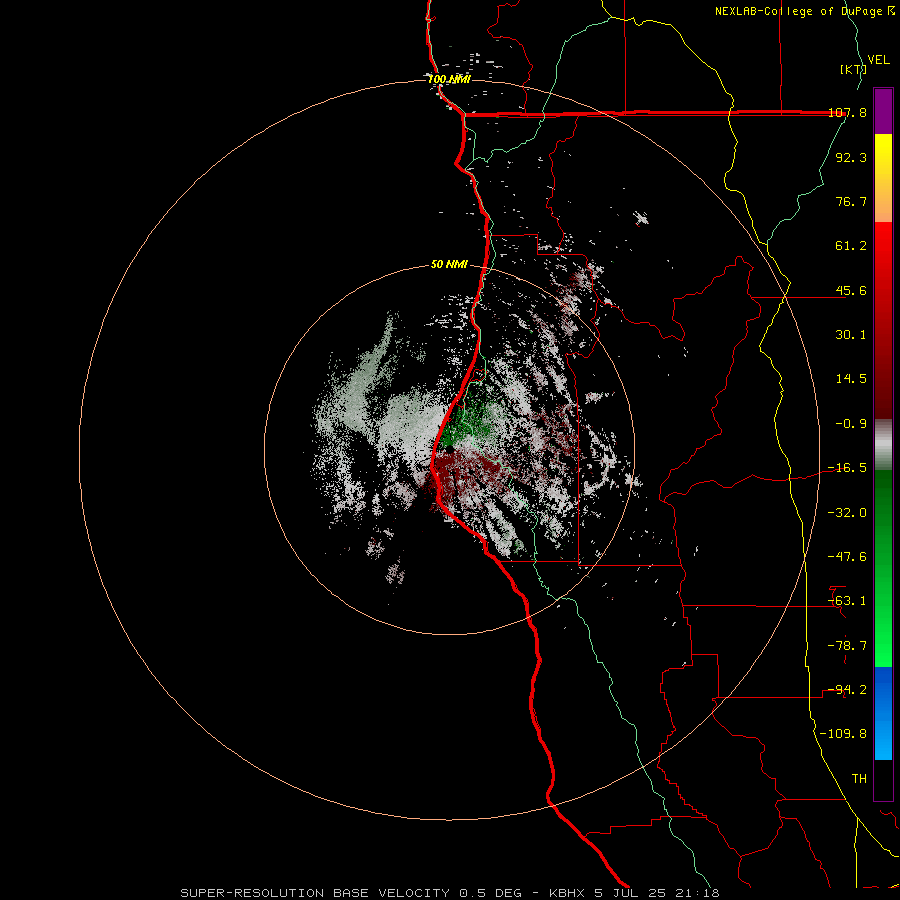Screen dimensions: 900x900
Task: Select the -47.6 scale value
Action: [x=848, y=557]
